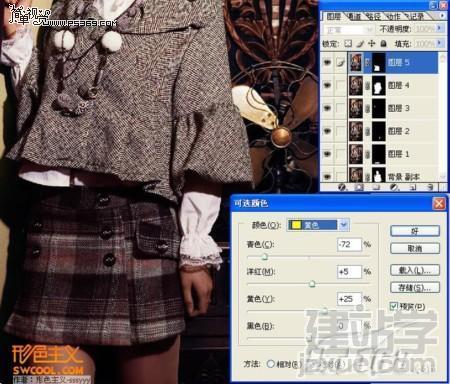Click the 好 OK button
Image resolution: width=450 pixels, height=384 pixels.
[415, 231]
